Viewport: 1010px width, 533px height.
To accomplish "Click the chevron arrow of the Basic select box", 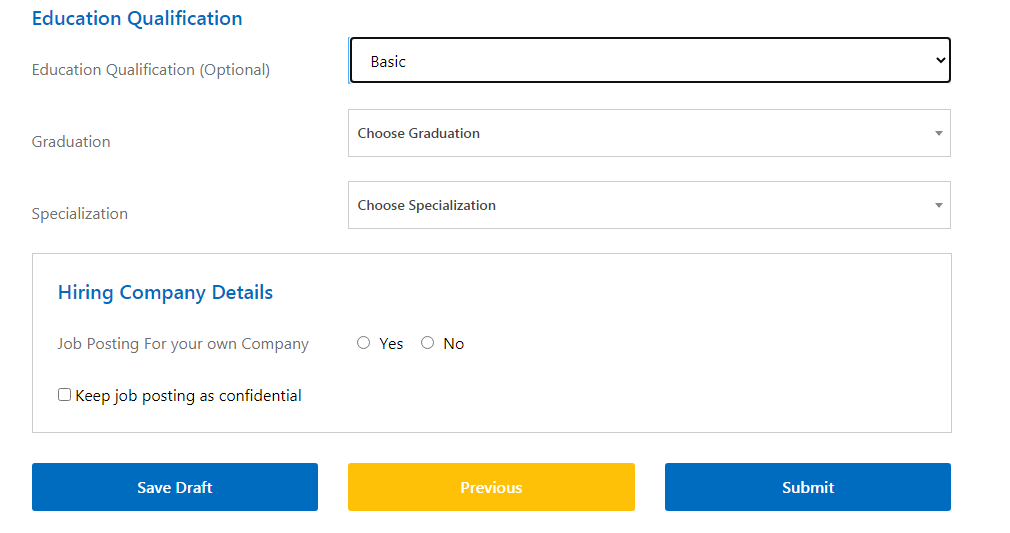I will (940, 61).
